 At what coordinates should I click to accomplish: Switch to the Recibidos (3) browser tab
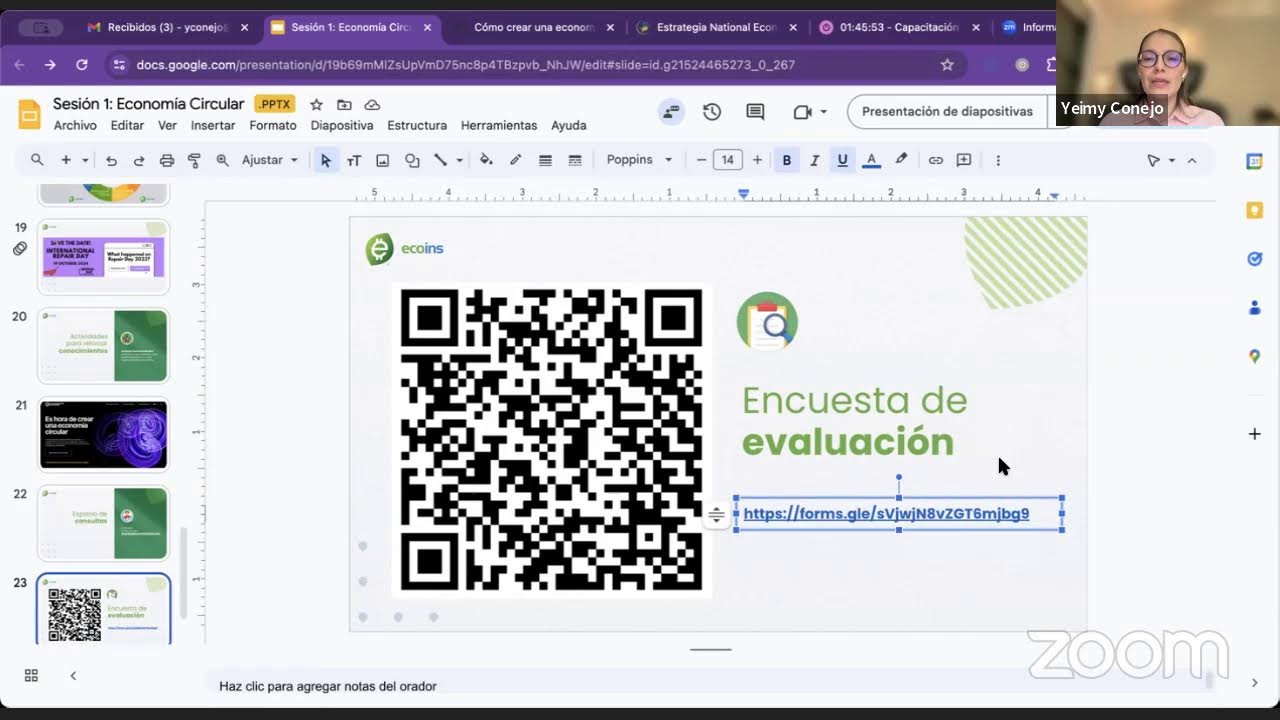click(167, 27)
